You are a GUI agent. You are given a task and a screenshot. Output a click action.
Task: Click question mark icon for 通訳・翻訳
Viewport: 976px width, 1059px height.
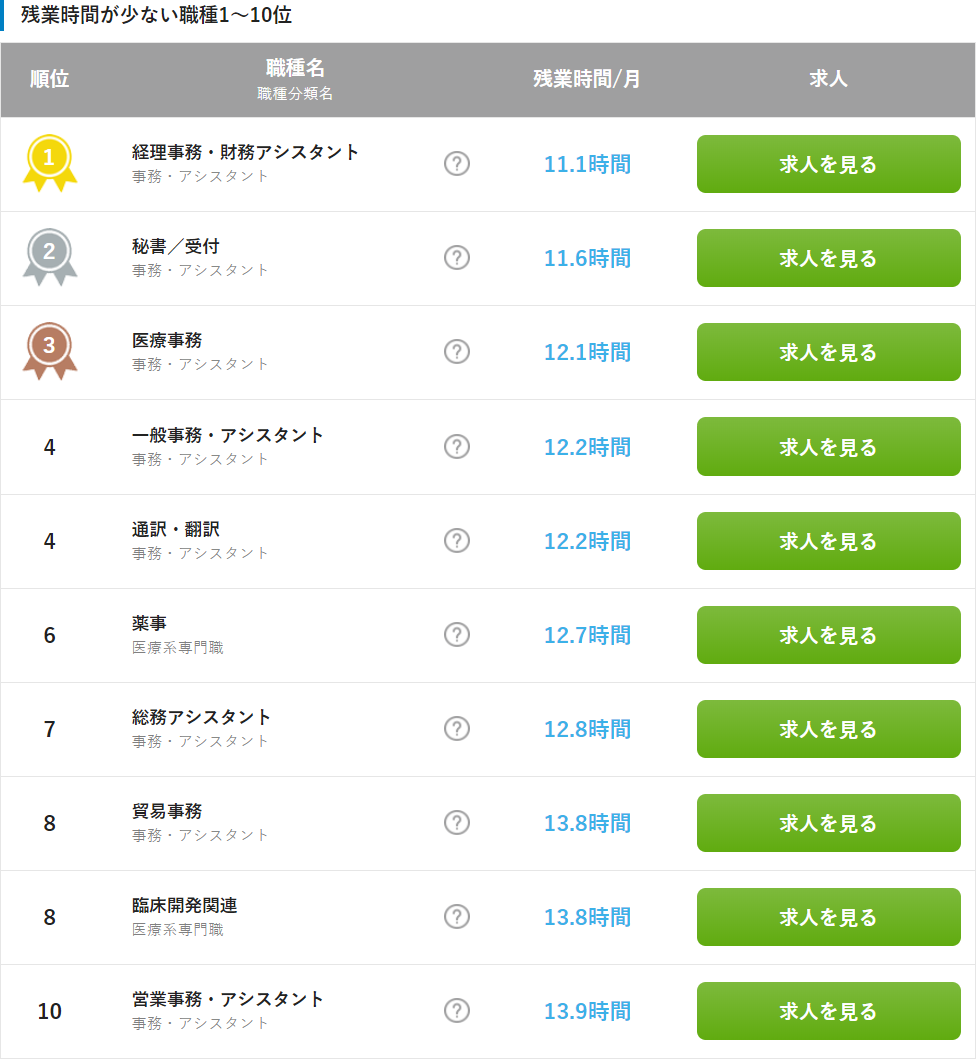click(457, 540)
